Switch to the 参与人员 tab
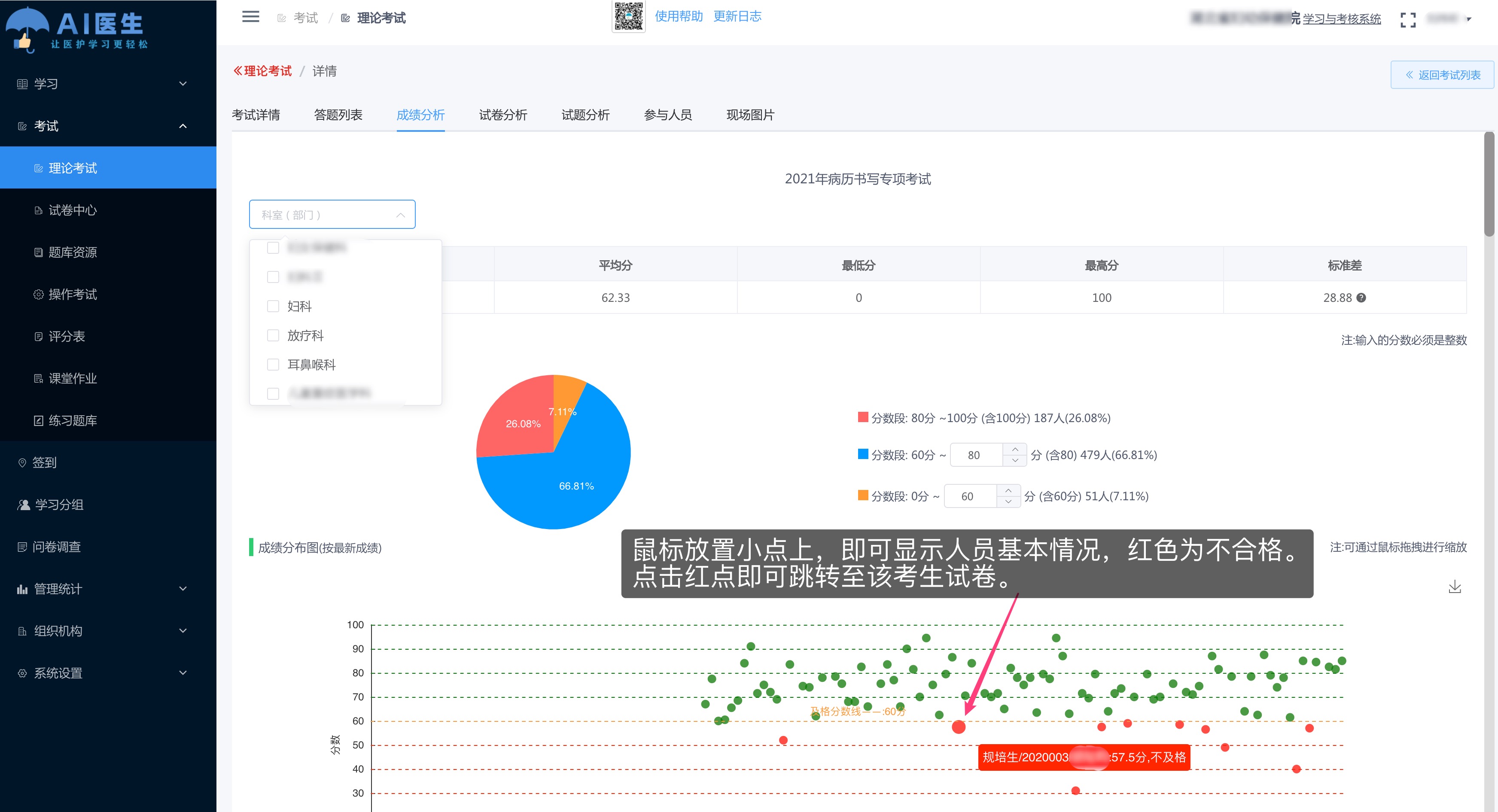Image resolution: width=1498 pixels, height=812 pixels. point(668,115)
